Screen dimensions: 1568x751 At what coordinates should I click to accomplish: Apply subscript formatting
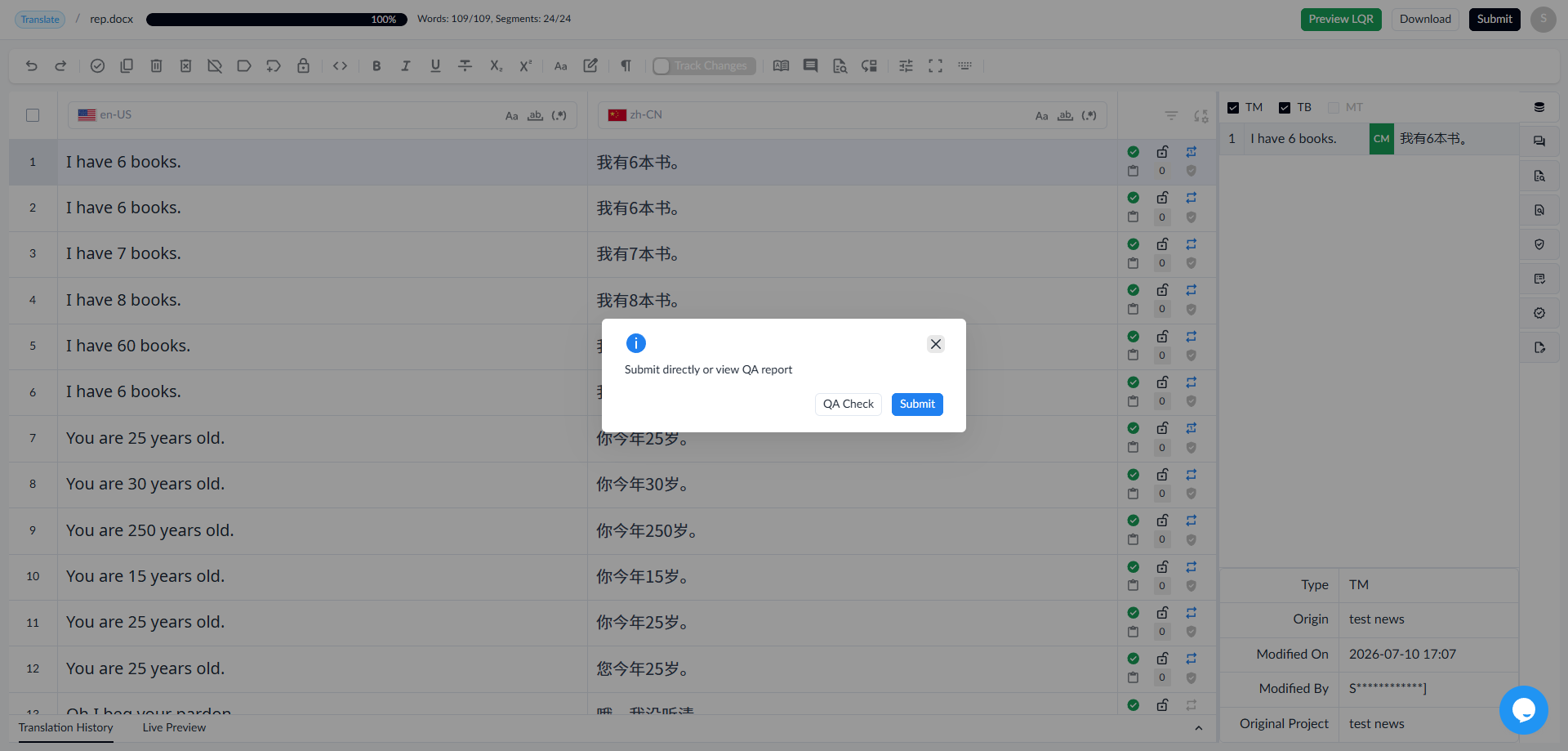pyautogui.click(x=496, y=65)
